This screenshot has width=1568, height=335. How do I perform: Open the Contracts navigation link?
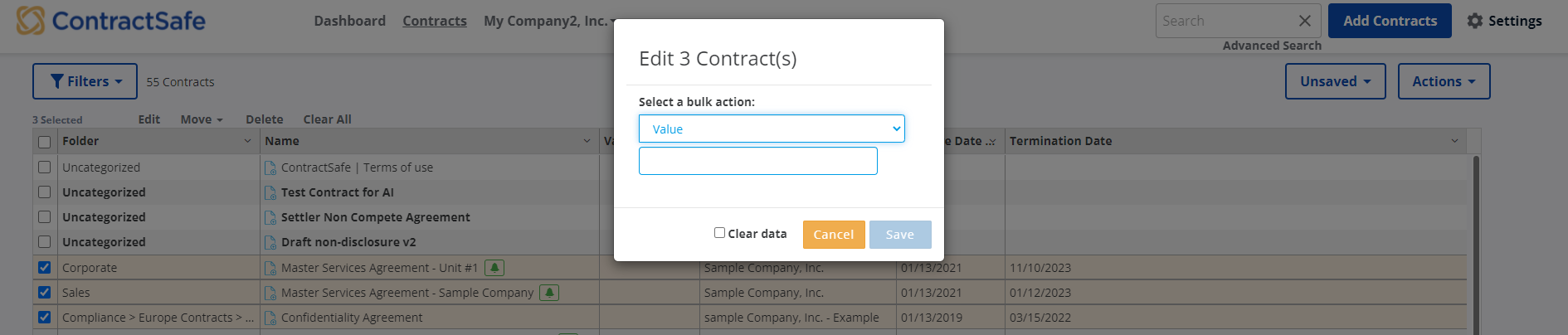[435, 21]
